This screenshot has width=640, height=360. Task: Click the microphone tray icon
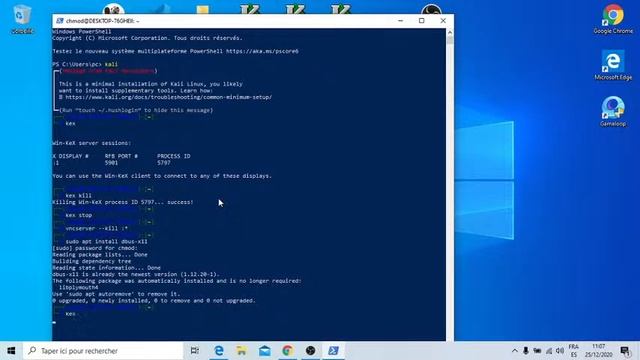[526, 351]
